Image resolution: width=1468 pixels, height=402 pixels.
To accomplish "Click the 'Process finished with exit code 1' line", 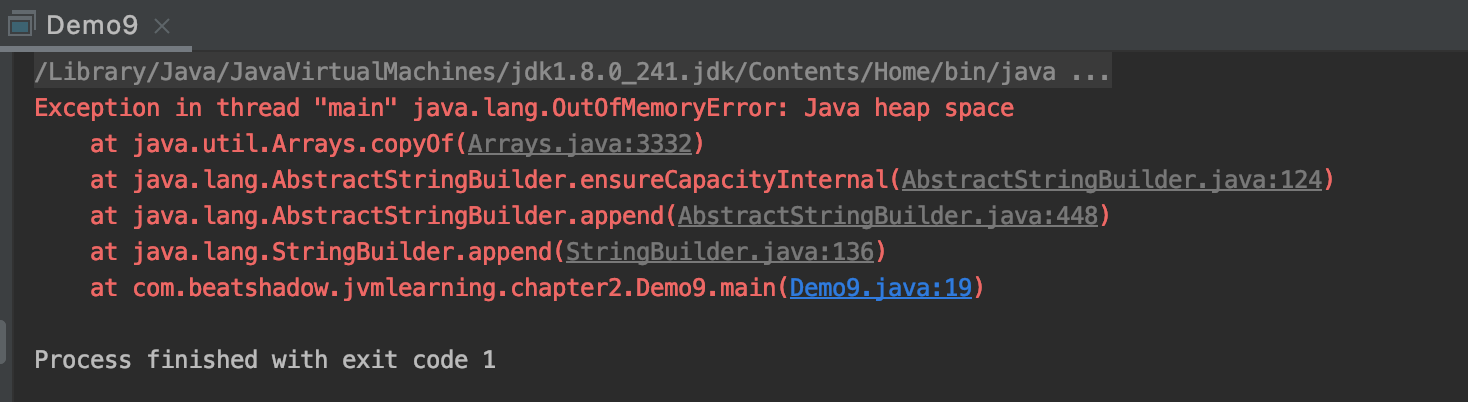I will point(265,359).
